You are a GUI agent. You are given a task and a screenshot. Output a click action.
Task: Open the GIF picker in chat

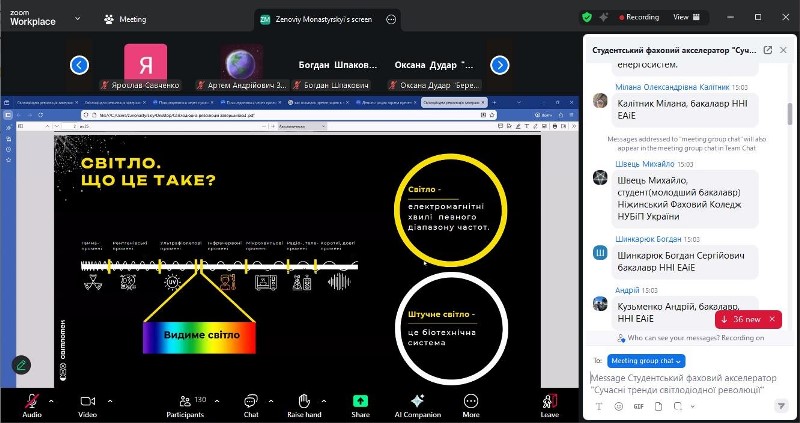click(x=637, y=407)
